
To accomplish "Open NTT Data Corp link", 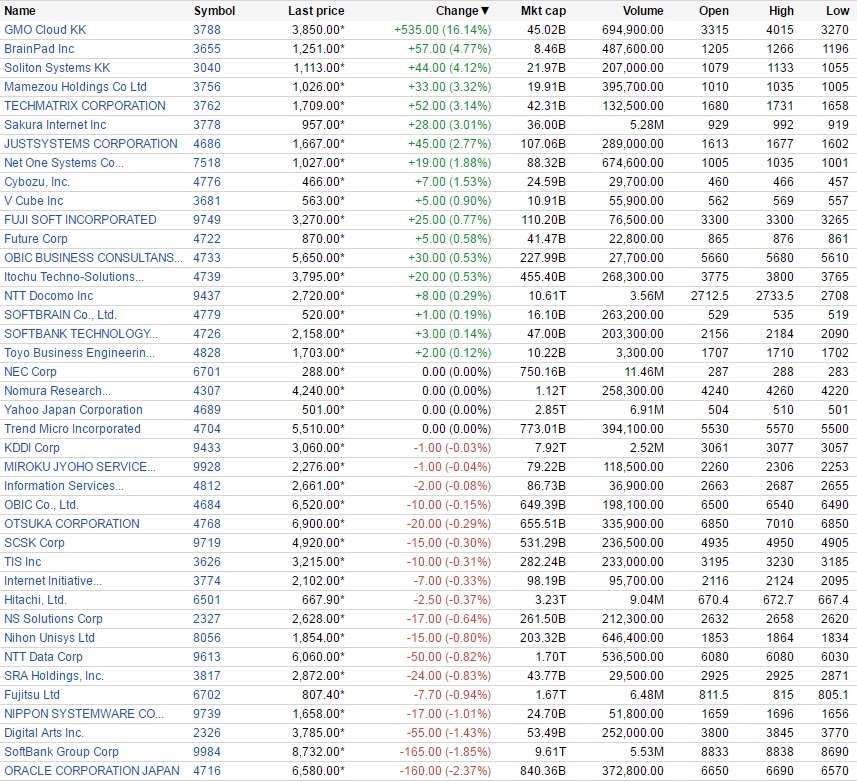I will (x=43, y=657).
